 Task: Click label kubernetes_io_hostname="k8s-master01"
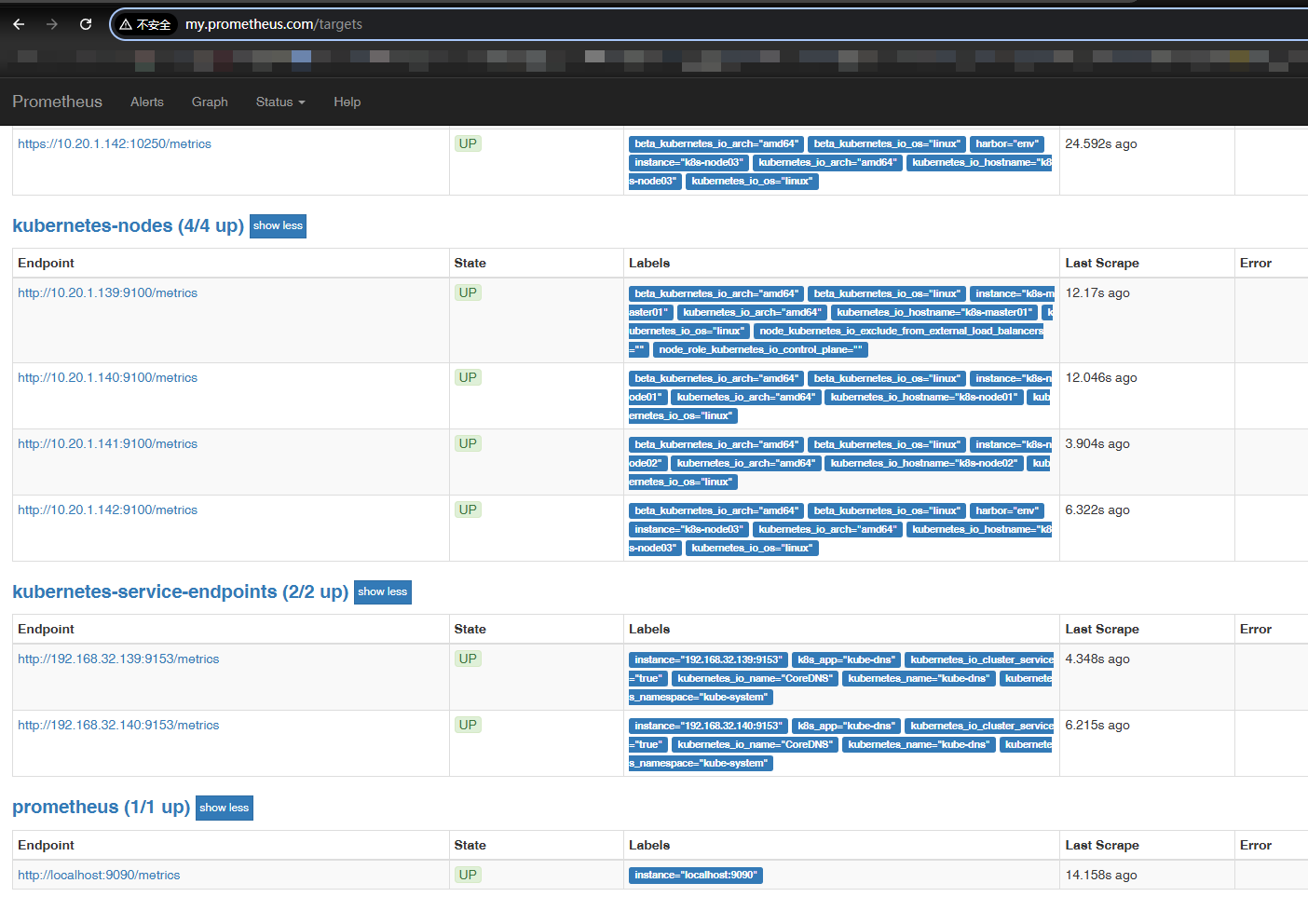pos(934,312)
